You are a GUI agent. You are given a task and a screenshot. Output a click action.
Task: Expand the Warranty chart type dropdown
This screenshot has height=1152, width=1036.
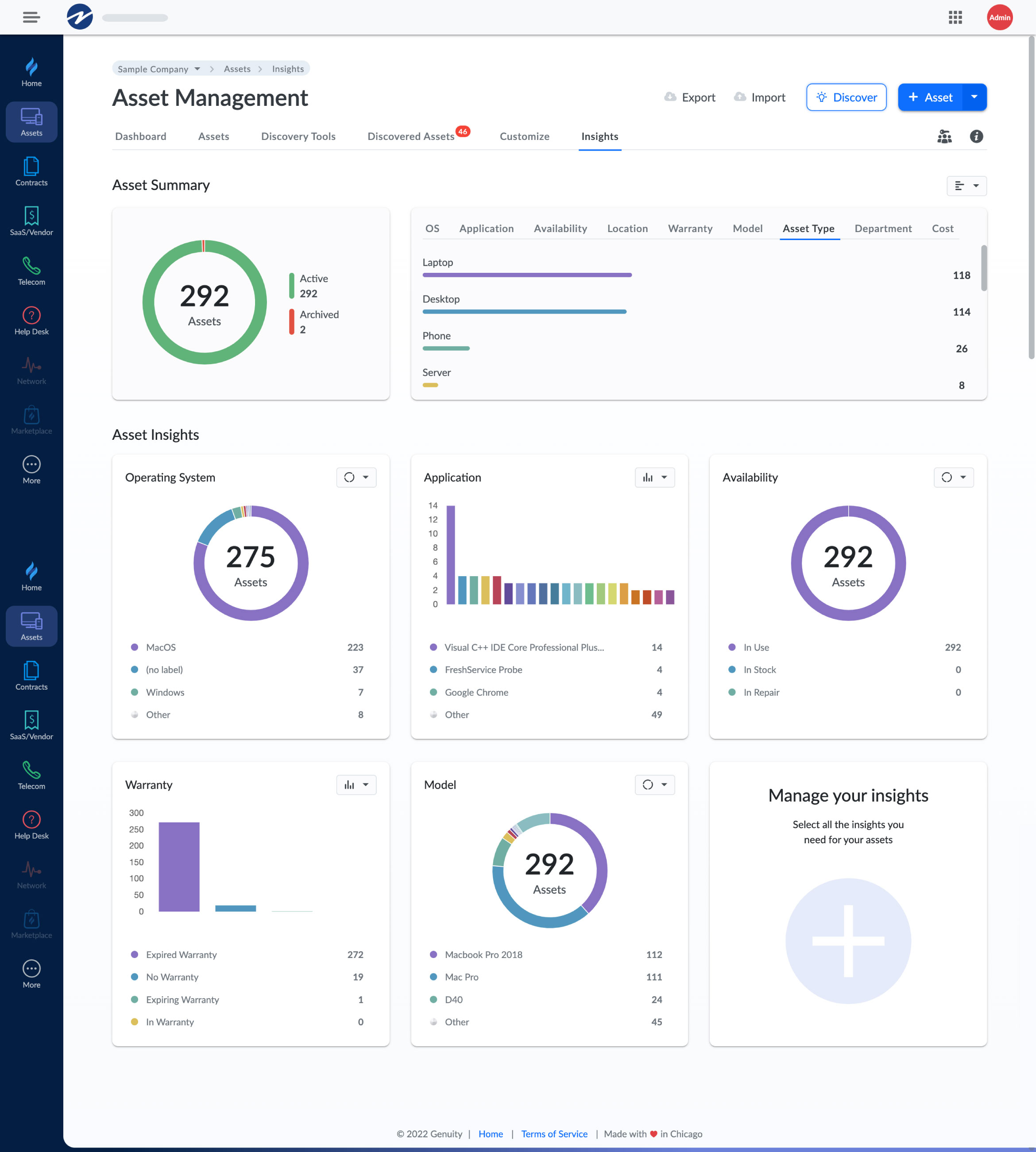366,785
